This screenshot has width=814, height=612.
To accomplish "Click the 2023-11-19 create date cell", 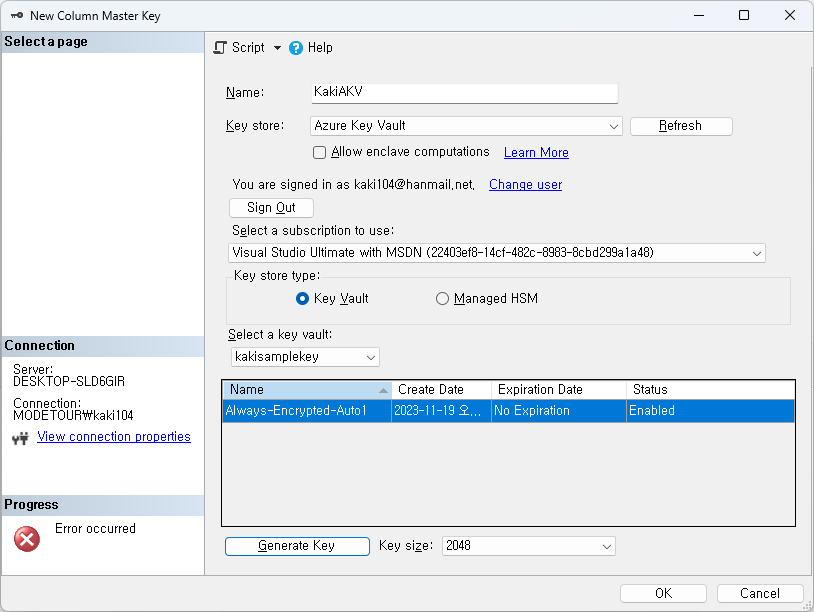I will [441, 411].
